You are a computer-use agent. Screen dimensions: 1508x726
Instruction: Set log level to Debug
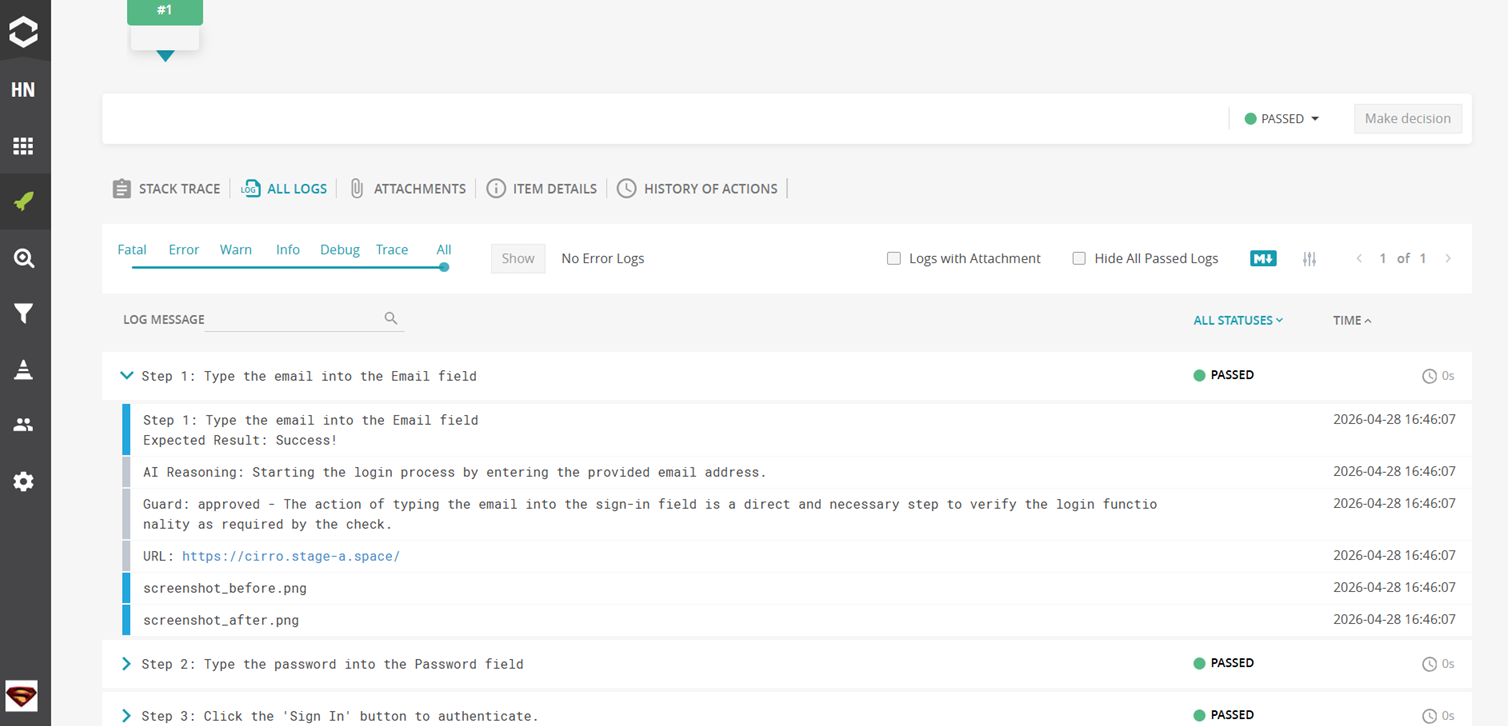point(340,250)
